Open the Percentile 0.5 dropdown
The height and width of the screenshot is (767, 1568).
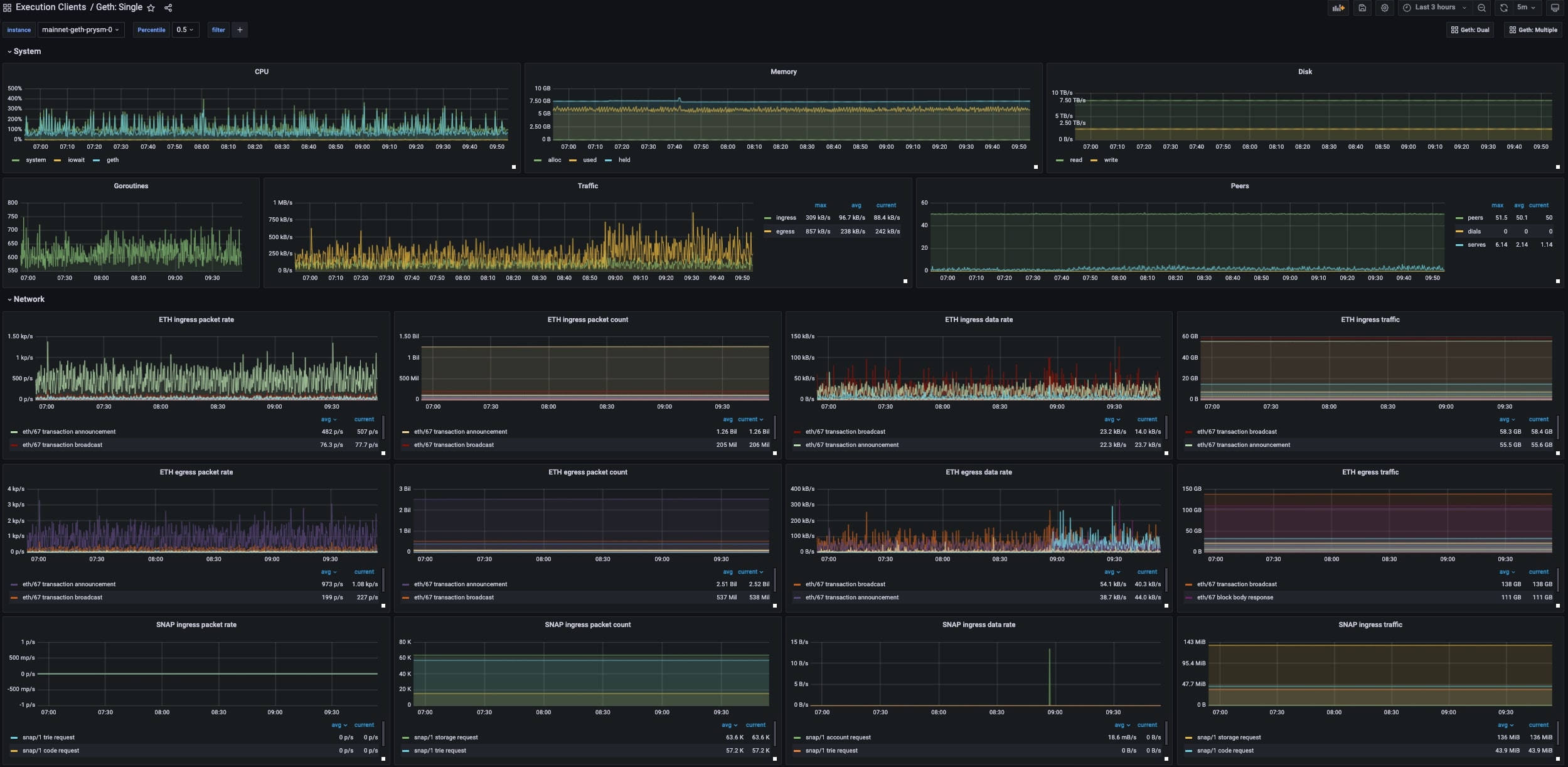[x=185, y=29]
